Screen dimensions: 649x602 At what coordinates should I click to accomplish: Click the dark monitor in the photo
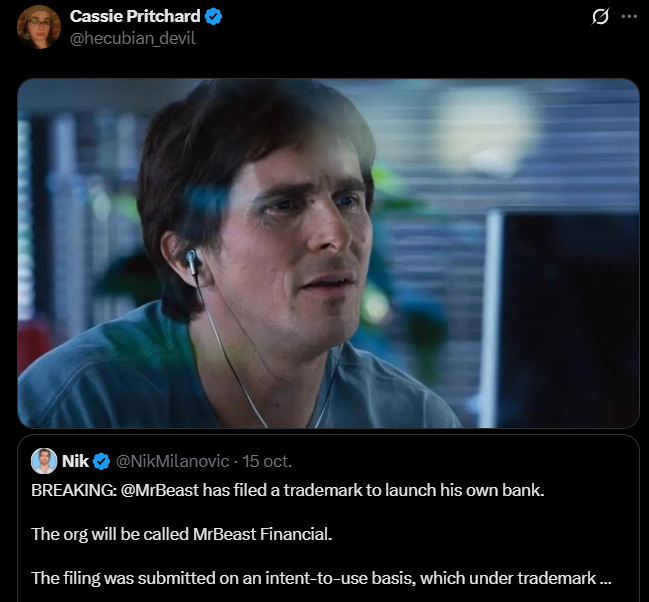[565, 319]
